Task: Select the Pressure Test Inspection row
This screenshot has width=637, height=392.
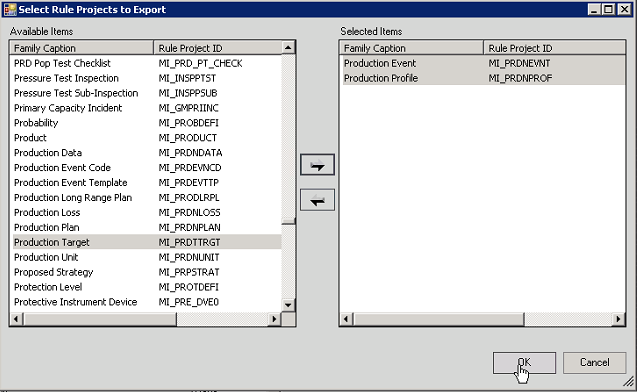Action: point(147,78)
